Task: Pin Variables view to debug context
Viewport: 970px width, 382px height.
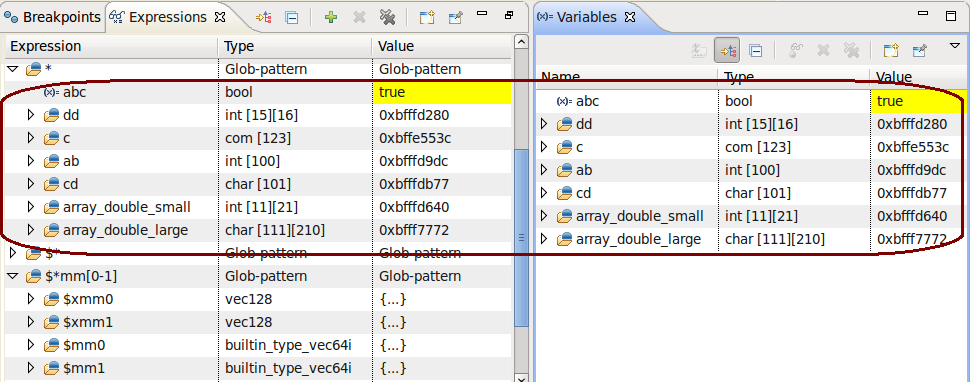Action: (920, 50)
